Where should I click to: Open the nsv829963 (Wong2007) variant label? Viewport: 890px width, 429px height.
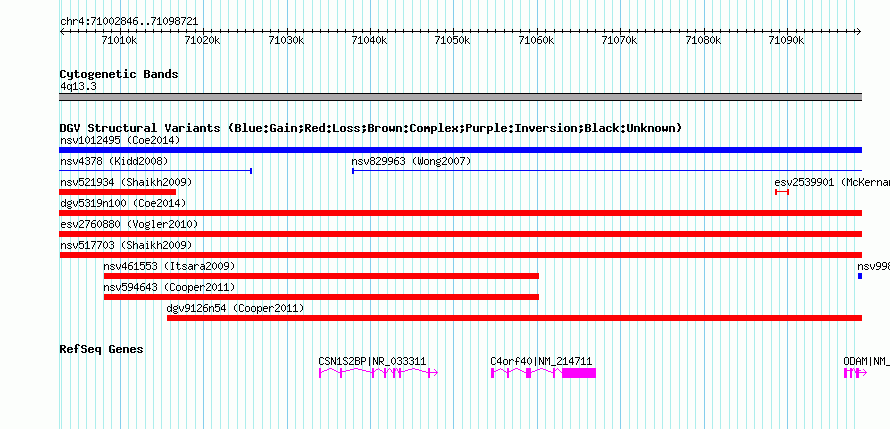[412, 161]
